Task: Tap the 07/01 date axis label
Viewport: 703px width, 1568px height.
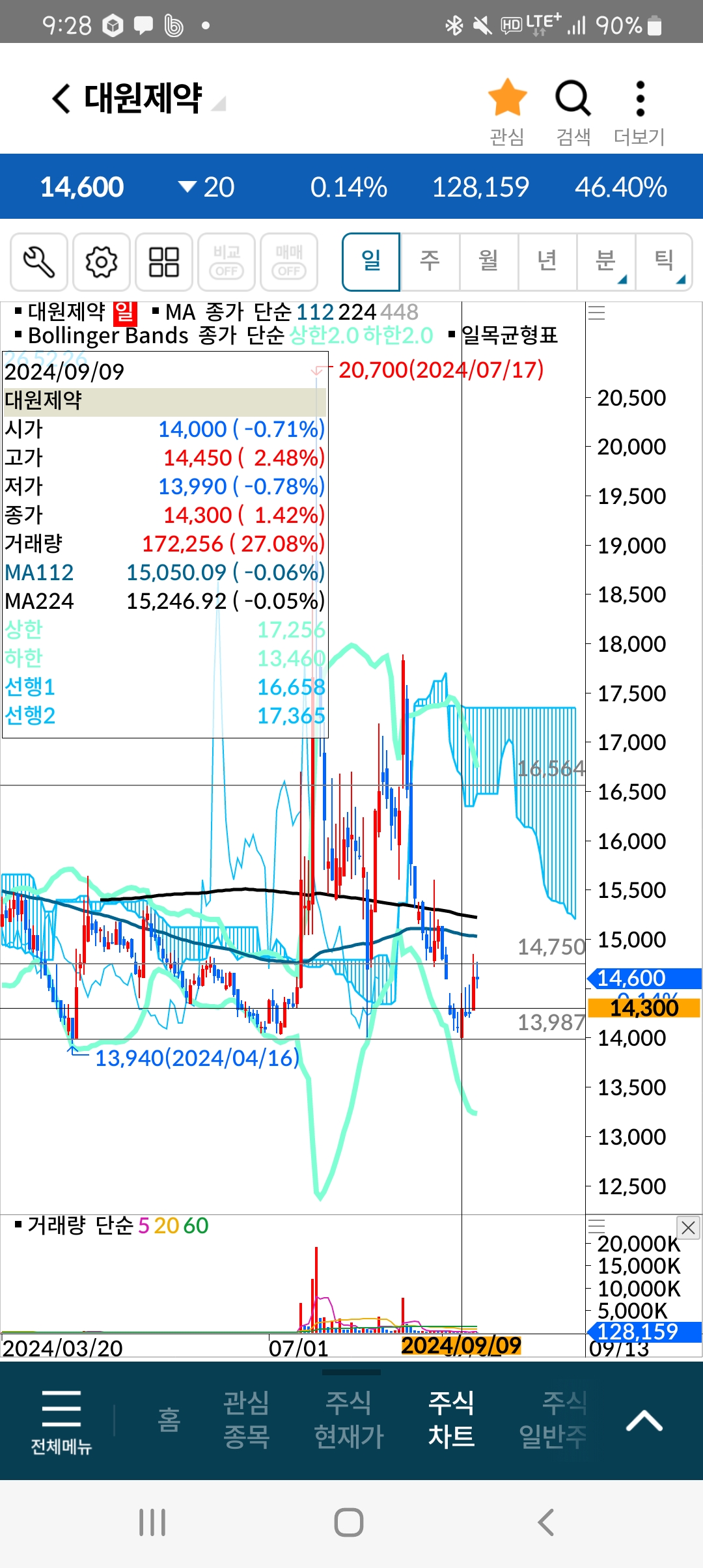Action: coord(298,1347)
